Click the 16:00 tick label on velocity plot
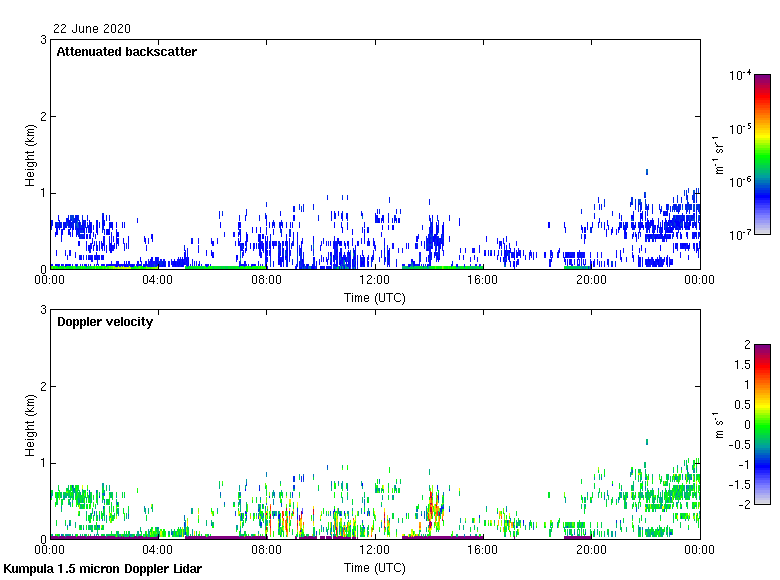 click(x=483, y=550)
